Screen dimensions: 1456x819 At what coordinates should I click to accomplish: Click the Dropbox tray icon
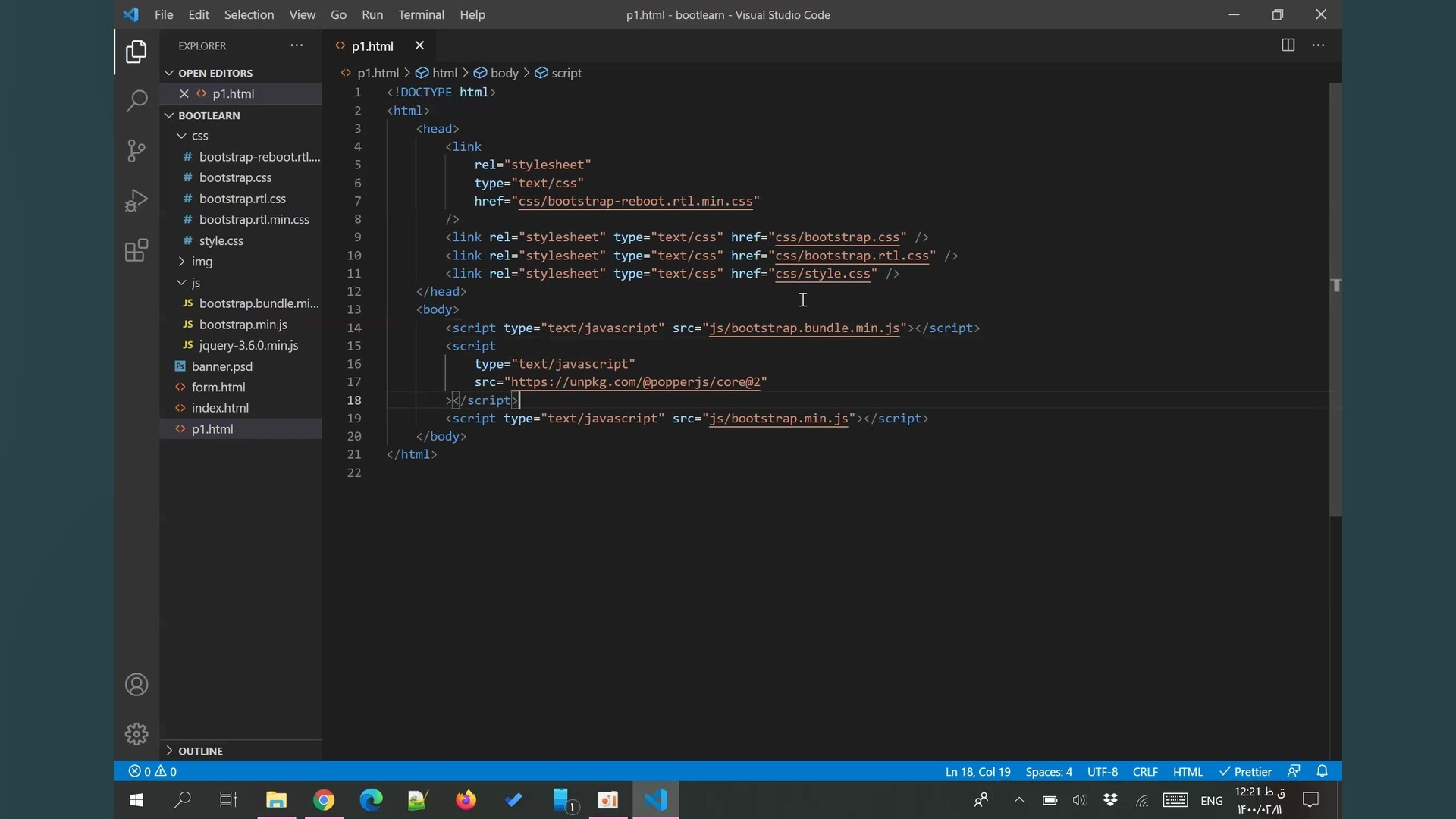point(1110,800)
